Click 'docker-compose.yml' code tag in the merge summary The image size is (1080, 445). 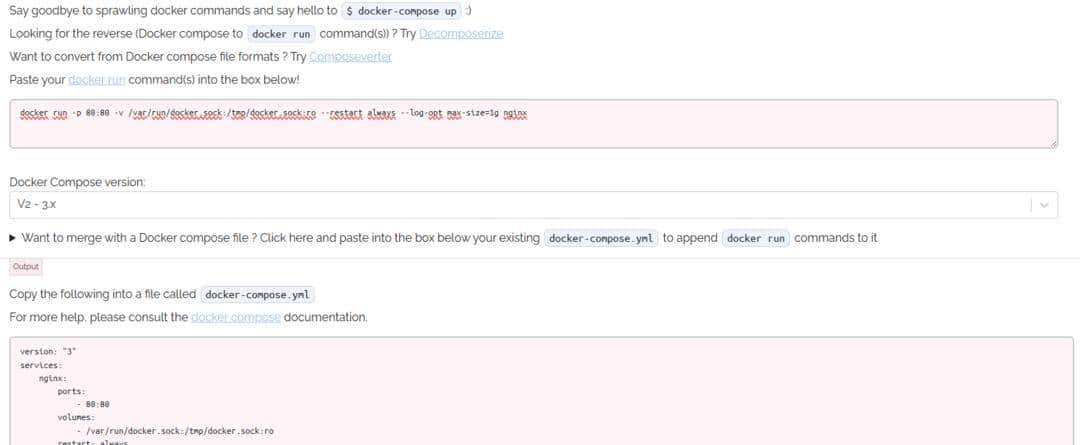tap(601, 238)
